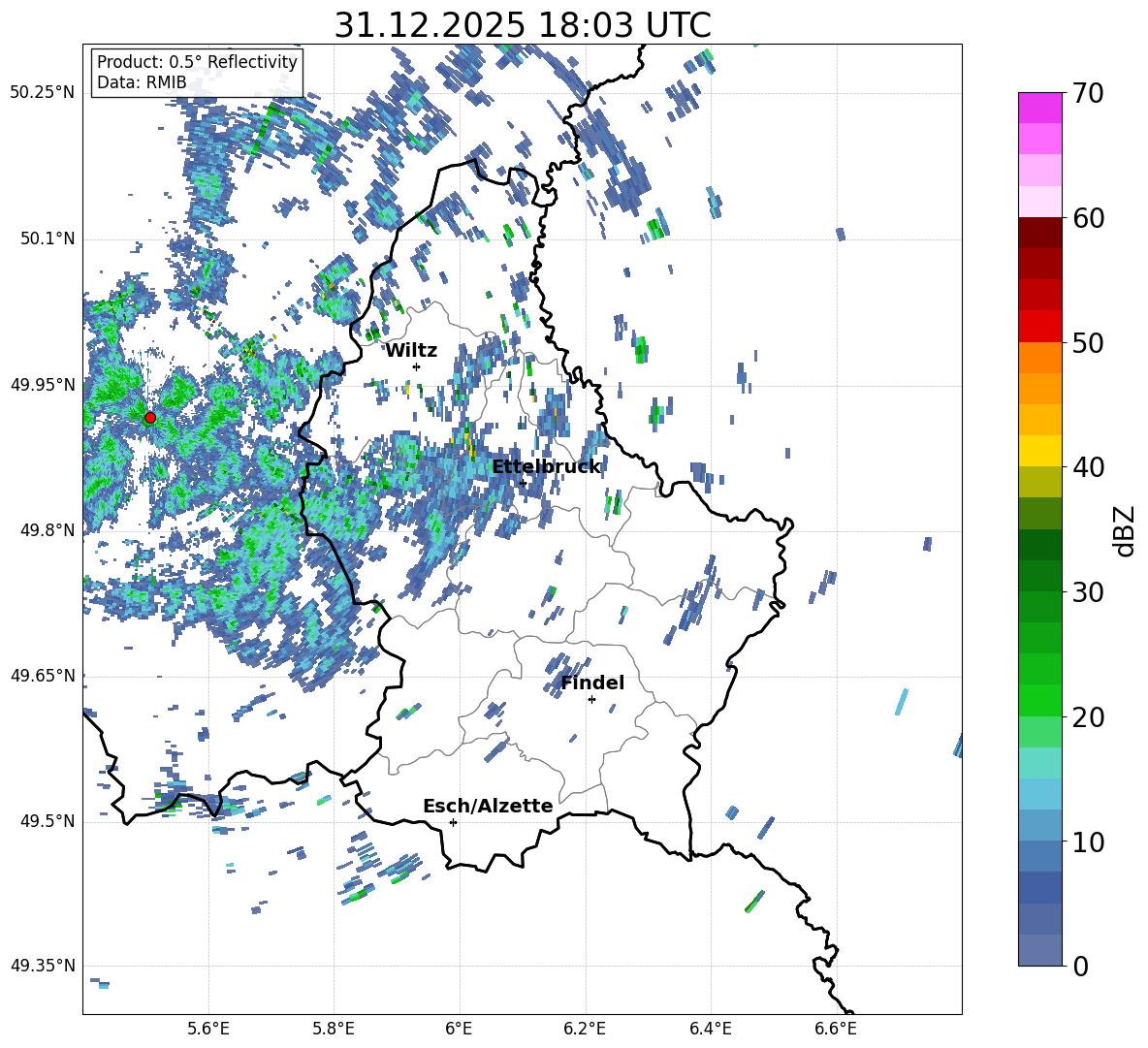Click the 0 value on colorbar
The image size is (1148, 1048).
(x=1080, y=966)
